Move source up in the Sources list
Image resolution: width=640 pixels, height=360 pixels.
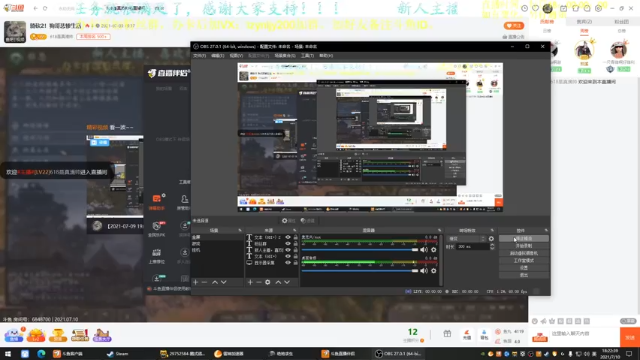pos(278,282)
